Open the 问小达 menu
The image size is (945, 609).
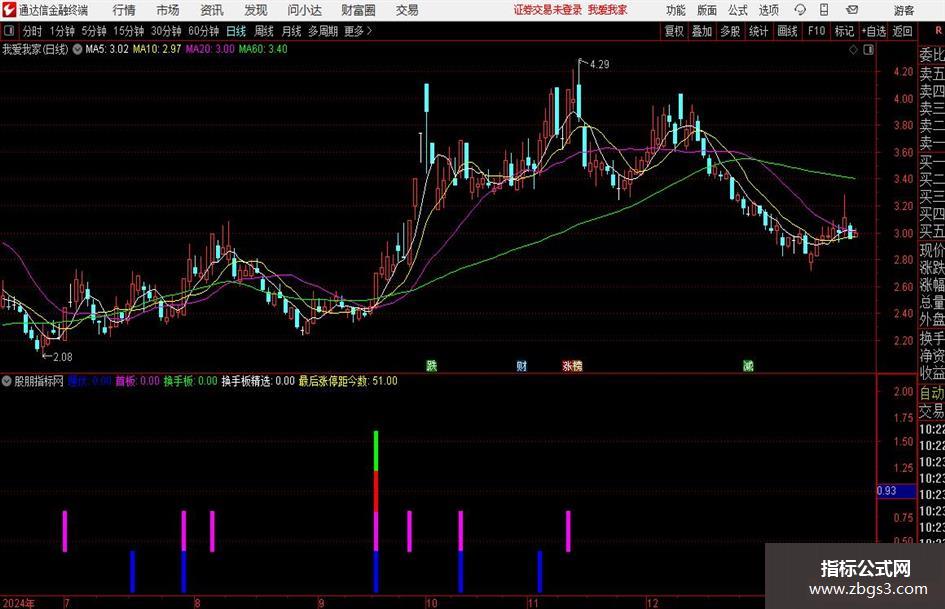[x=304, y=10]
